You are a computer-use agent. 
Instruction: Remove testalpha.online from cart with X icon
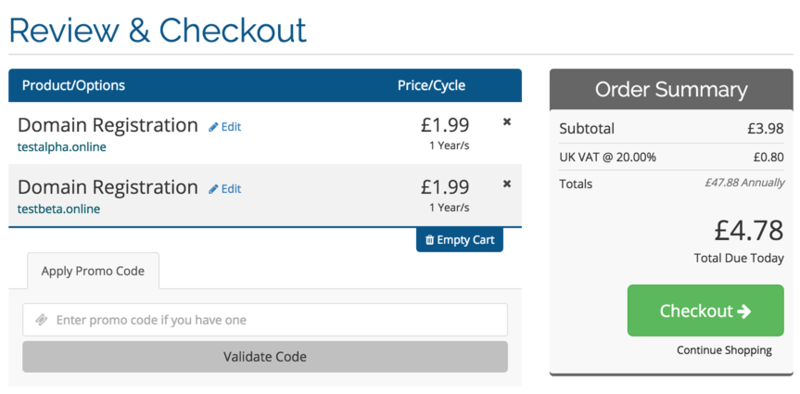click(507, 122)
